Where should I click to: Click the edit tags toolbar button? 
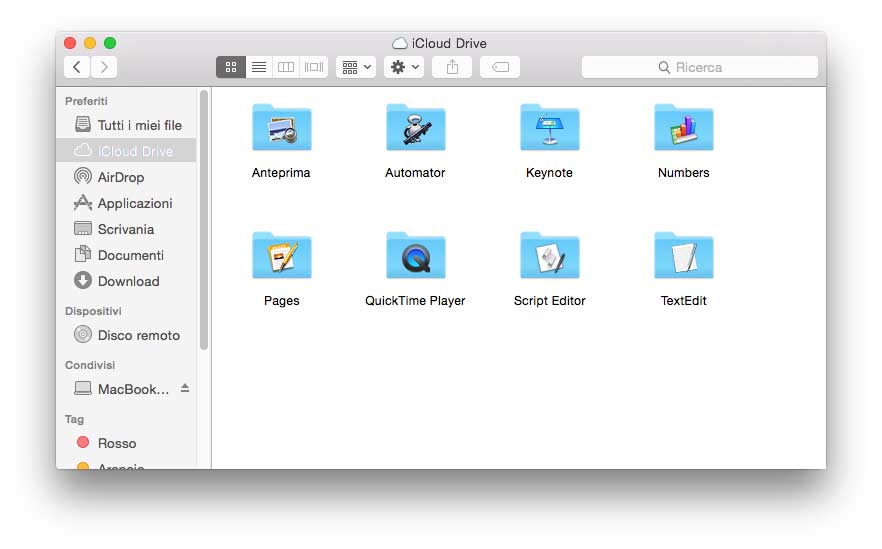[500, 67]
